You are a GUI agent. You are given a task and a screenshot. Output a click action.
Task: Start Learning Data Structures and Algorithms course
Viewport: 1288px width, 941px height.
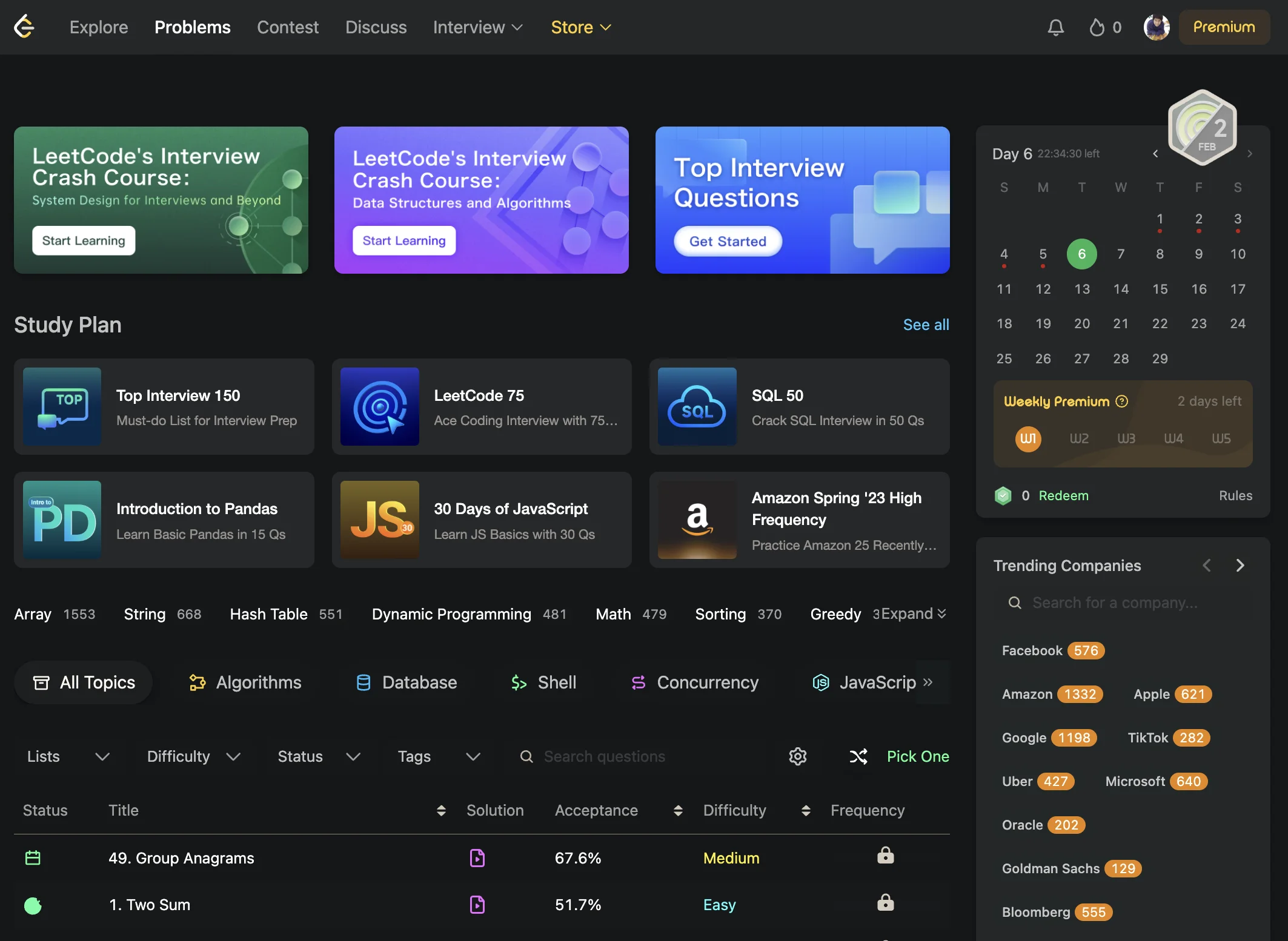[x=404, y=241]
